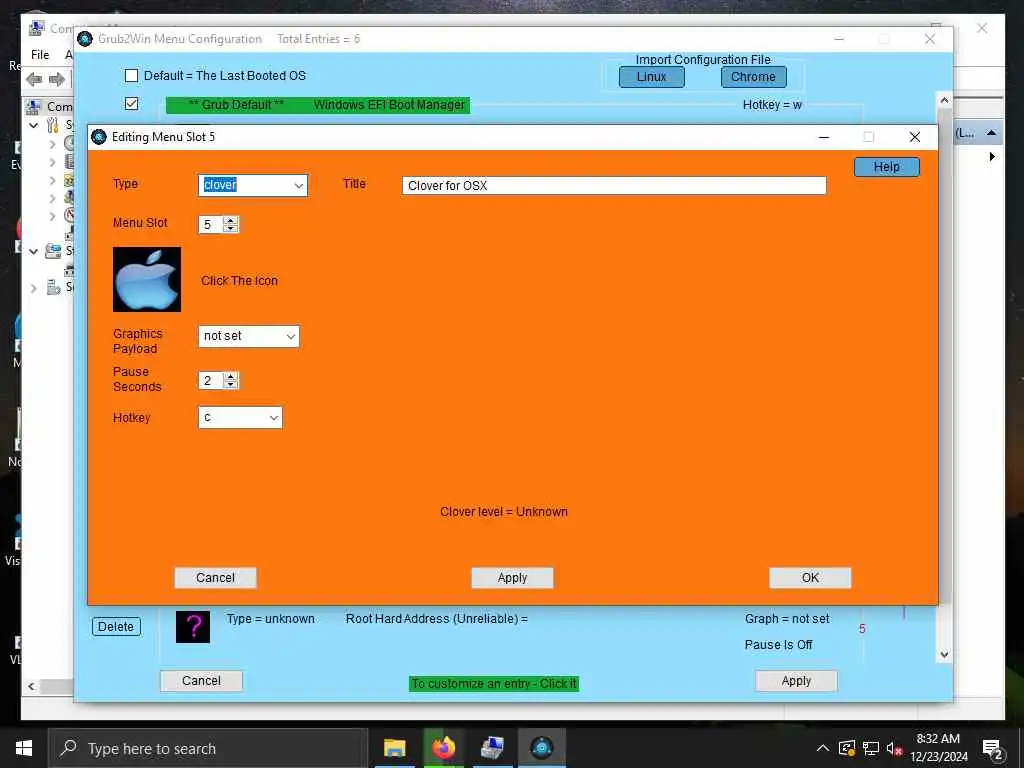1024x768 pixels.
Task: Click the Grub2Win title bar logo icon
Action: 85,39
